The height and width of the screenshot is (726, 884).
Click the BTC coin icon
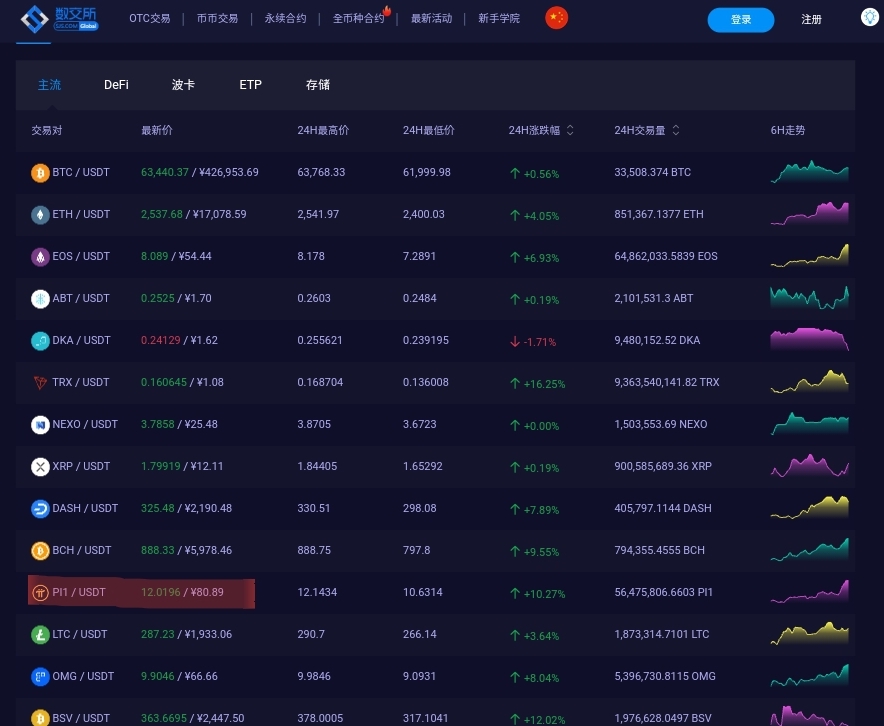40,172
